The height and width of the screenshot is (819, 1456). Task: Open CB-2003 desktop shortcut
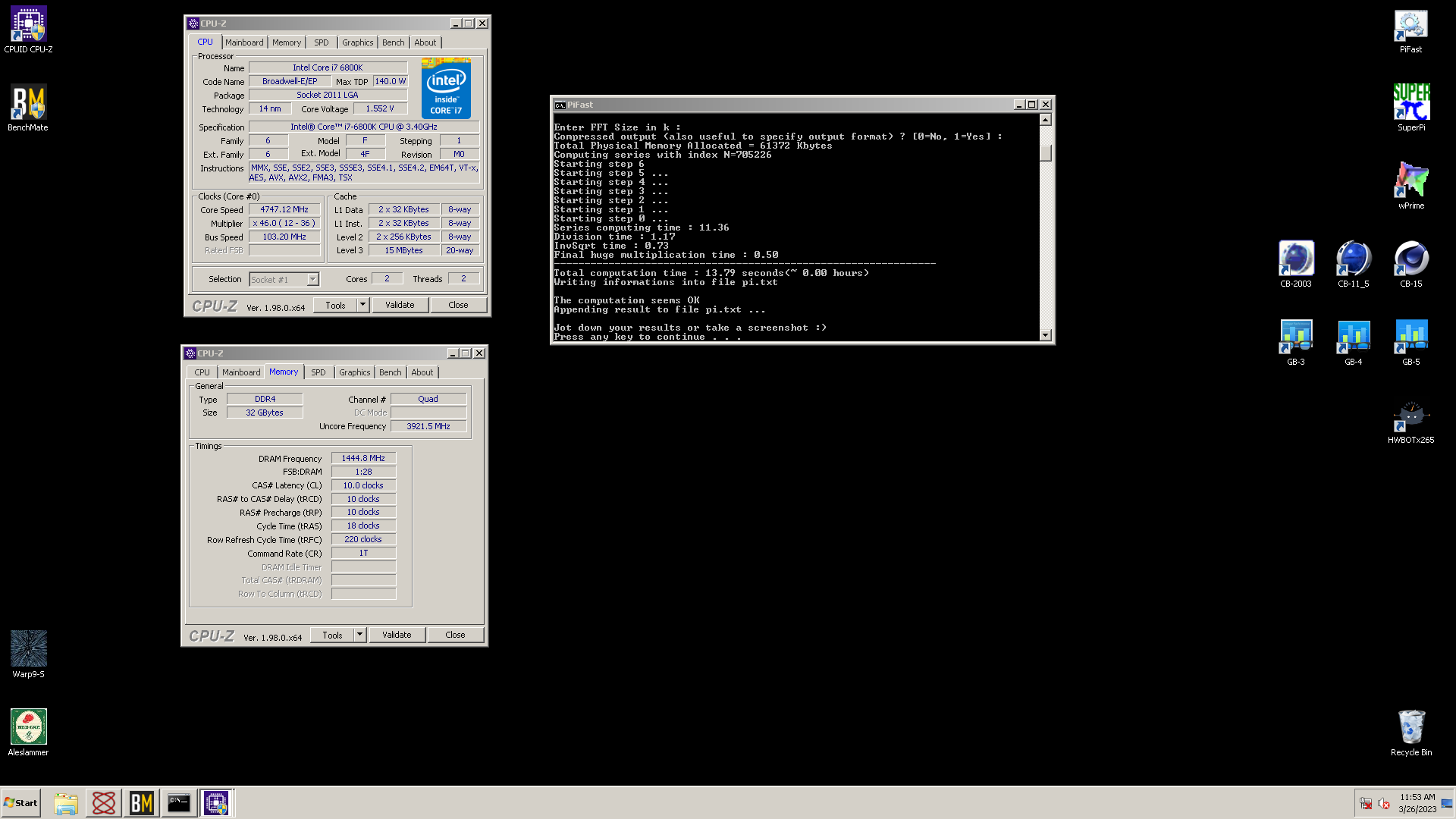(1295, 264)
